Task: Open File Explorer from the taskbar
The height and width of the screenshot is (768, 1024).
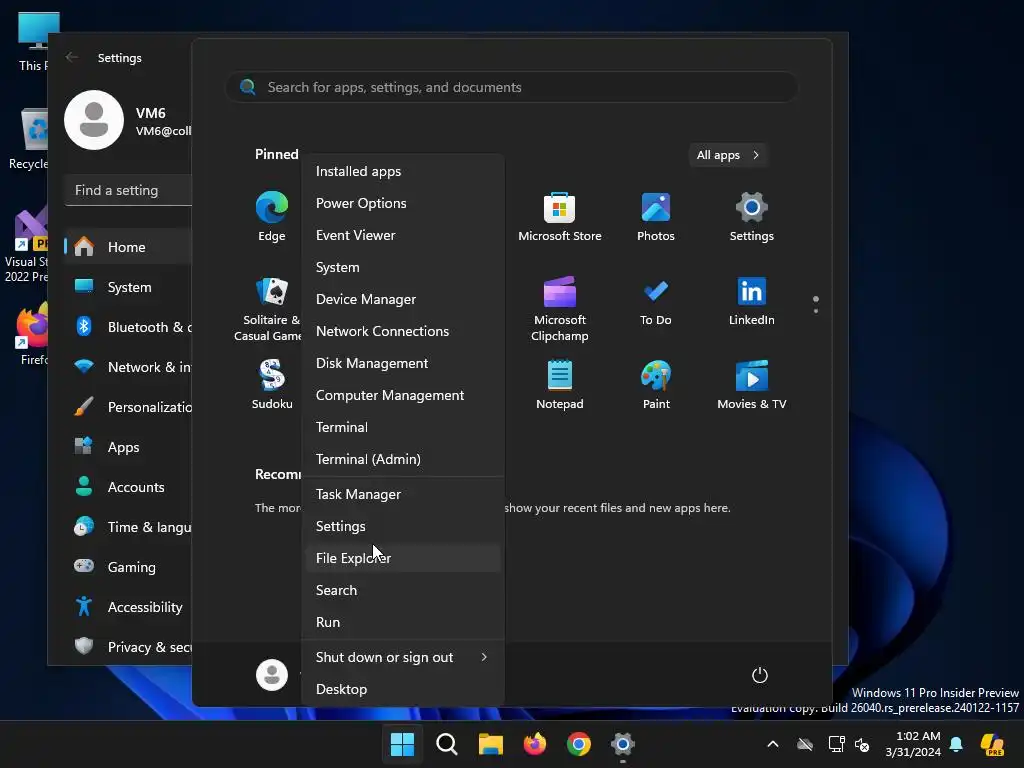Action: (490, 744)
